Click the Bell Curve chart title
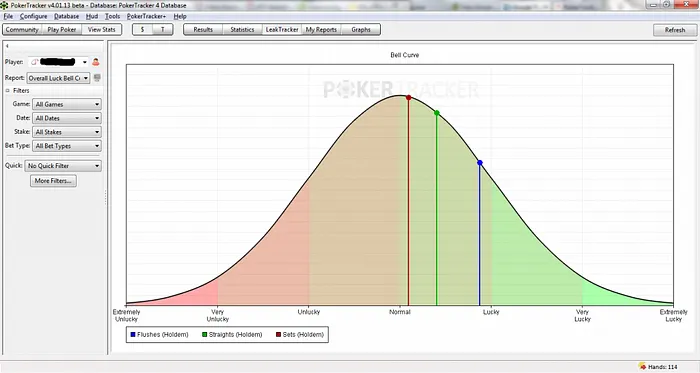The image size is (700, 373). 404,55
